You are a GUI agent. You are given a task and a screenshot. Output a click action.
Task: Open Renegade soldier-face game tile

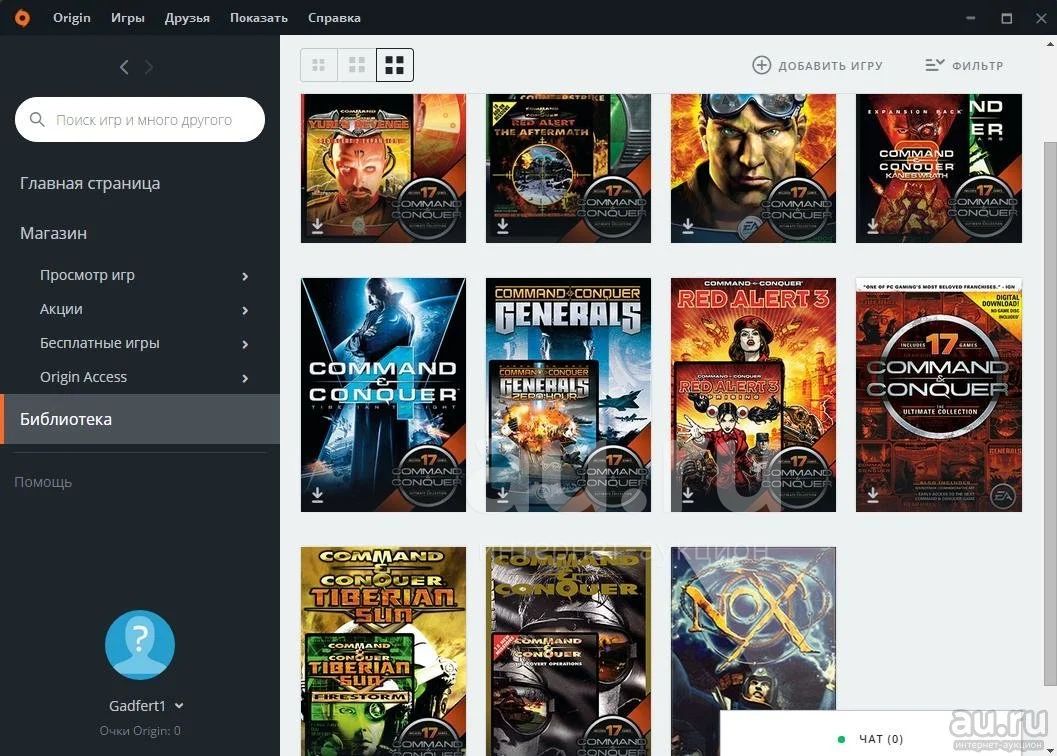pyautogui.click(x=753, y=168)
